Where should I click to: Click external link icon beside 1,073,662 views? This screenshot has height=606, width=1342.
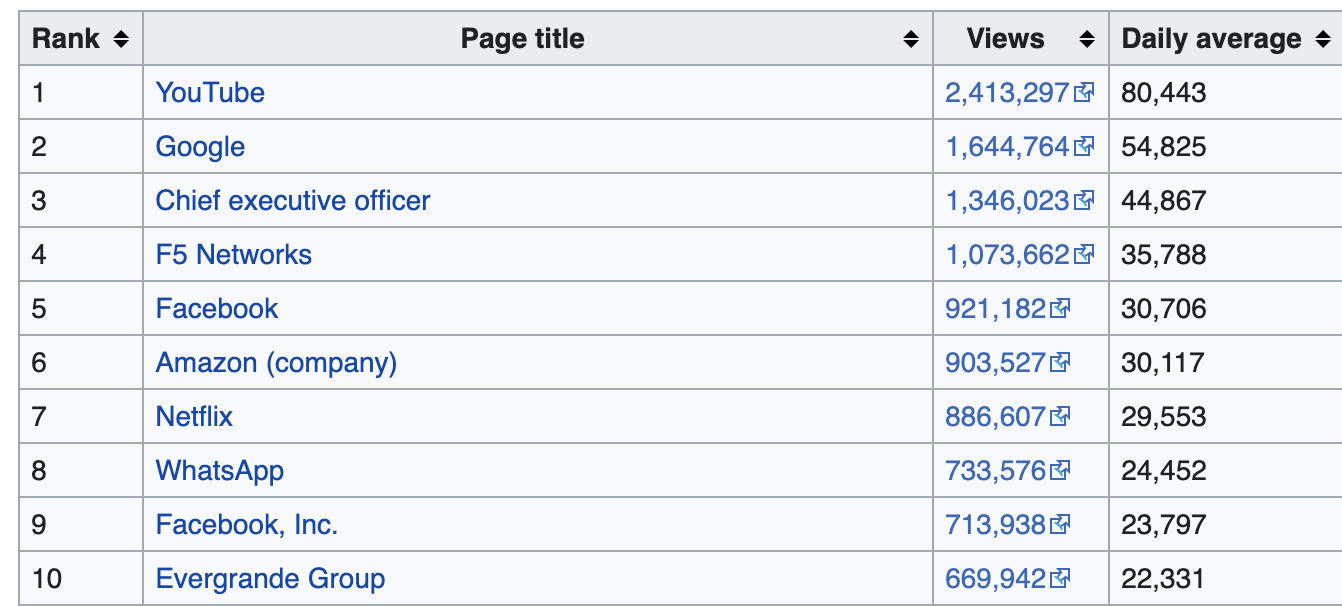1084,255
